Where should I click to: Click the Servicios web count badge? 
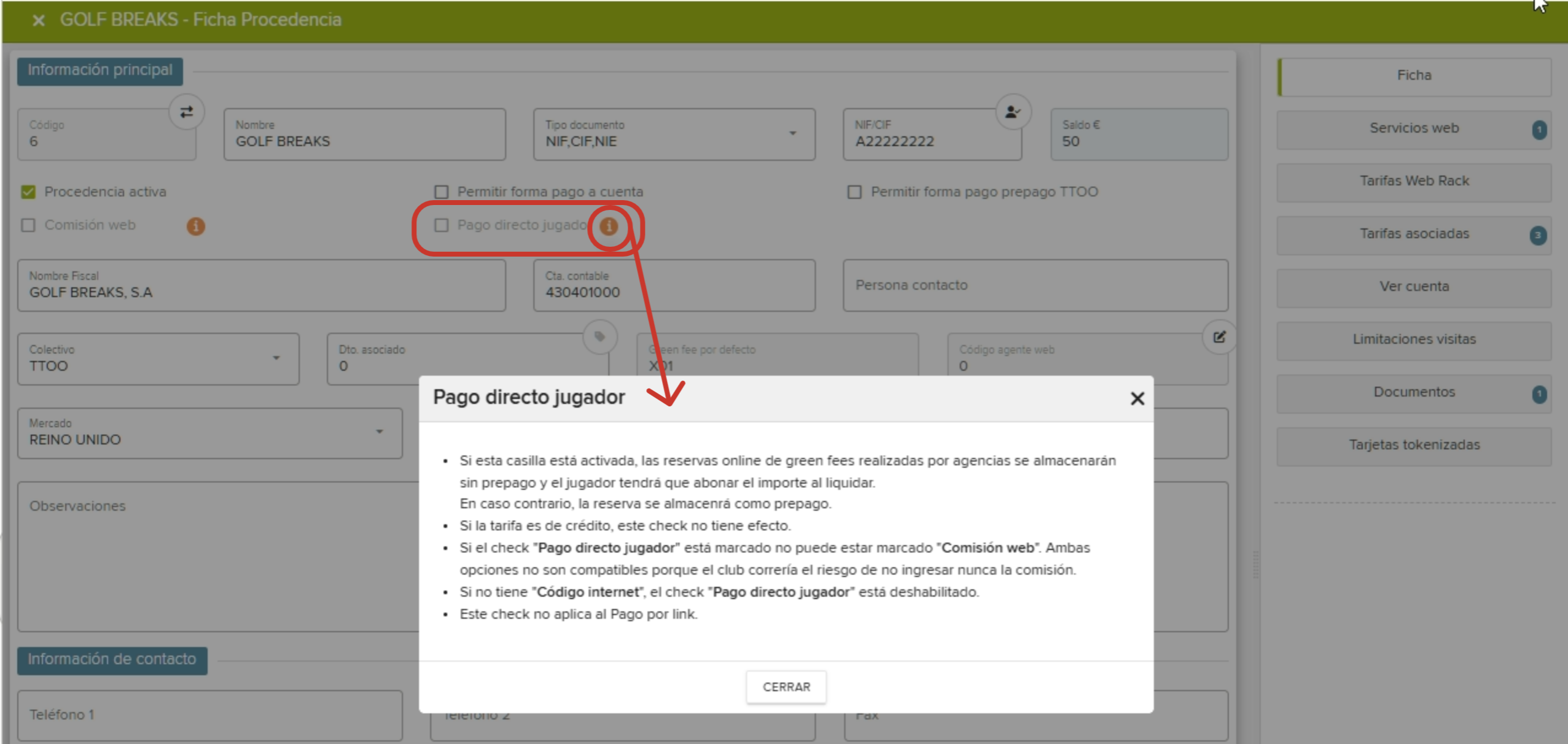click(x=1539, y=130)
